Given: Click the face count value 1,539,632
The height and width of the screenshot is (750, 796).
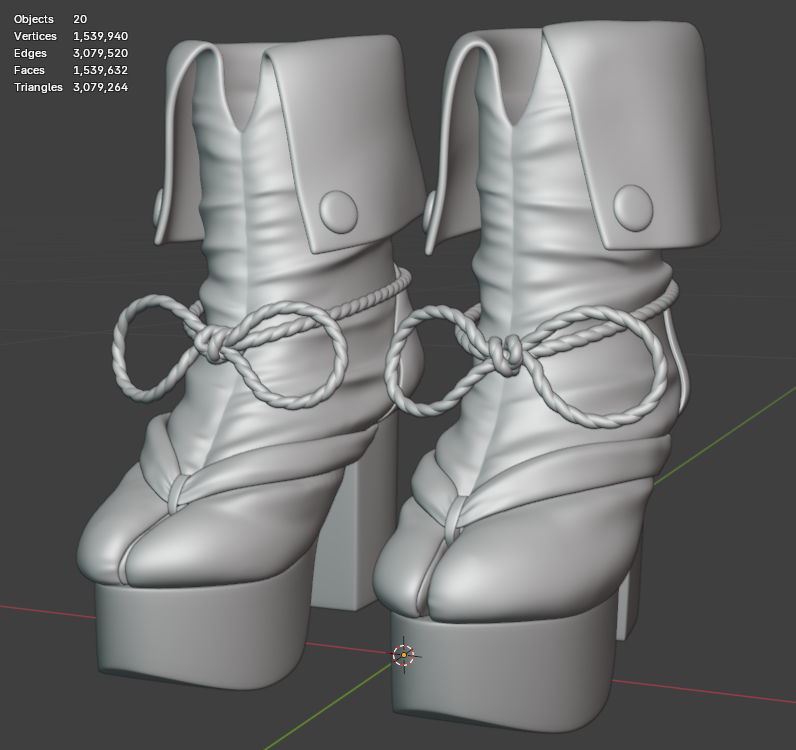Looking at the screenshot, I should [x=101, y=70].
